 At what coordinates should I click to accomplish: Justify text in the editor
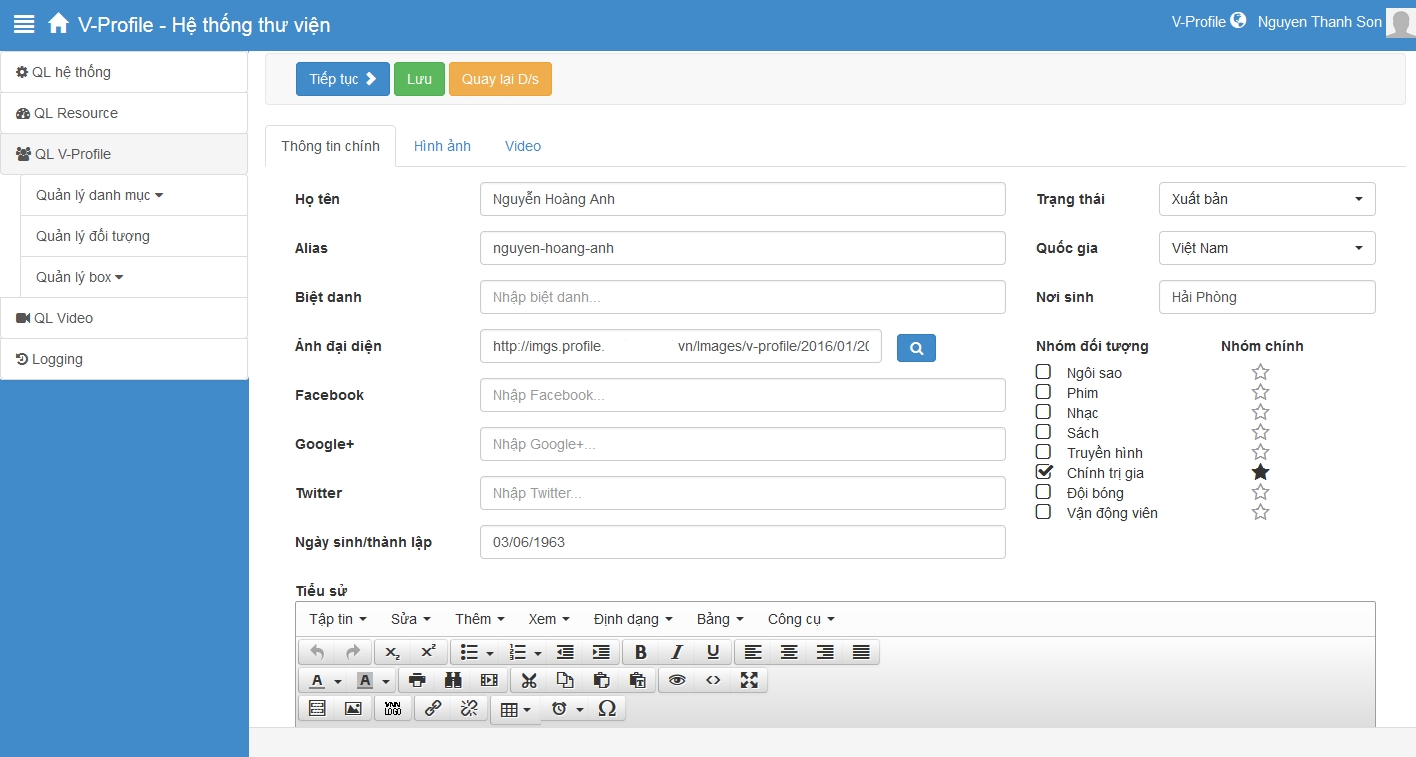(861, 652)
